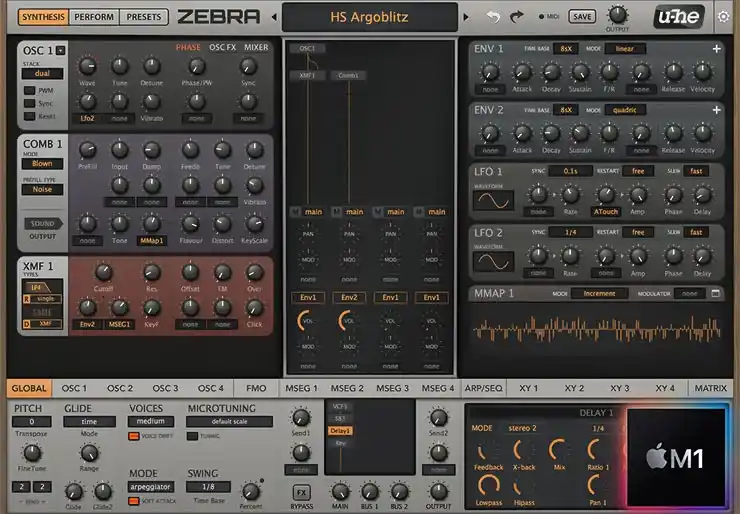Click the Delay 1 Feedback knob

[x=488, y=451]
